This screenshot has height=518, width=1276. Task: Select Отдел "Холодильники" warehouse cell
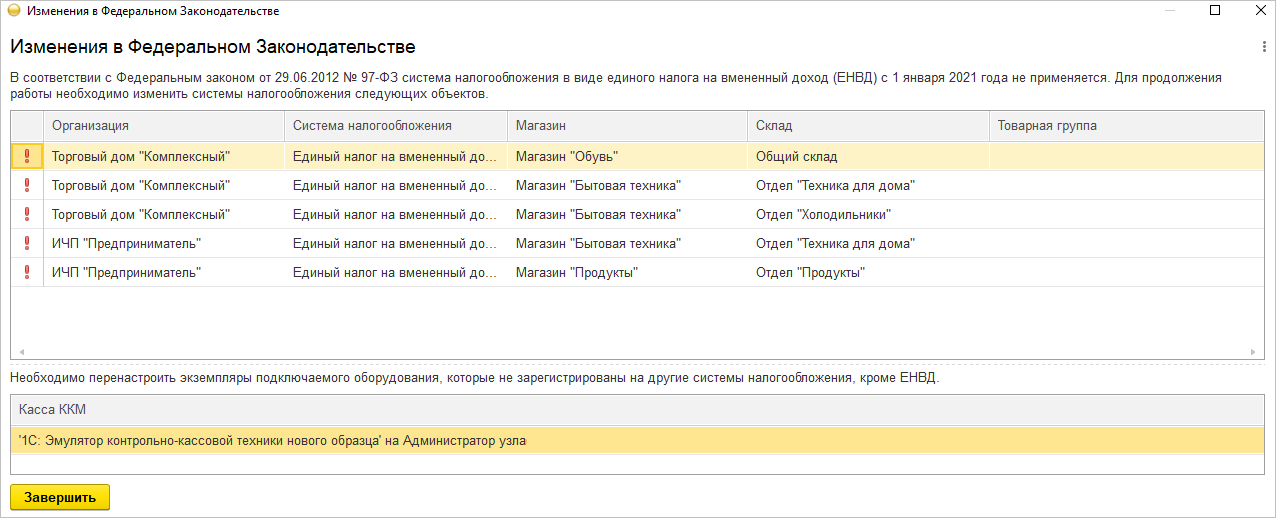867,214
